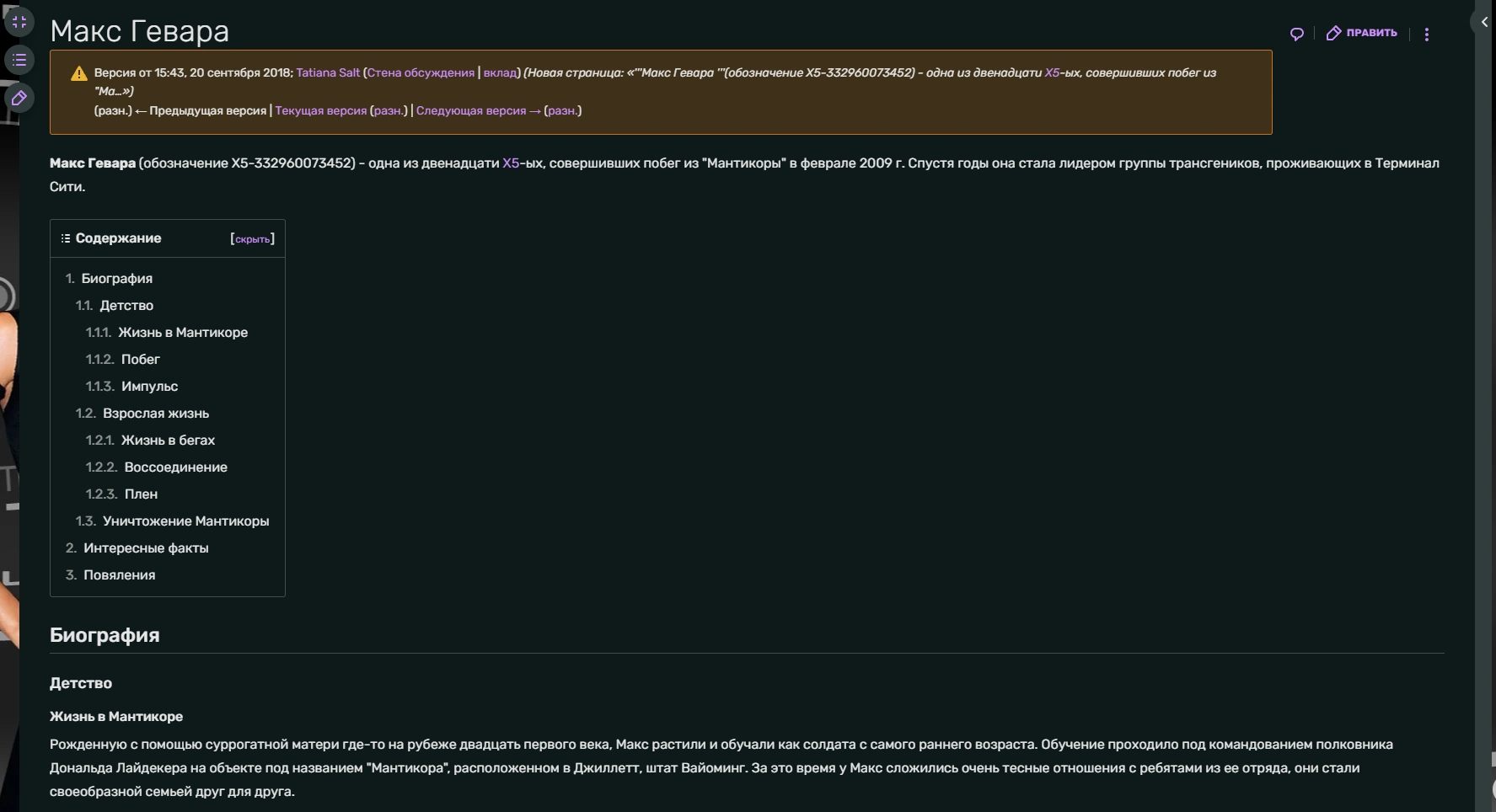Click the Содержание contents box title

[x=118, y=238]
